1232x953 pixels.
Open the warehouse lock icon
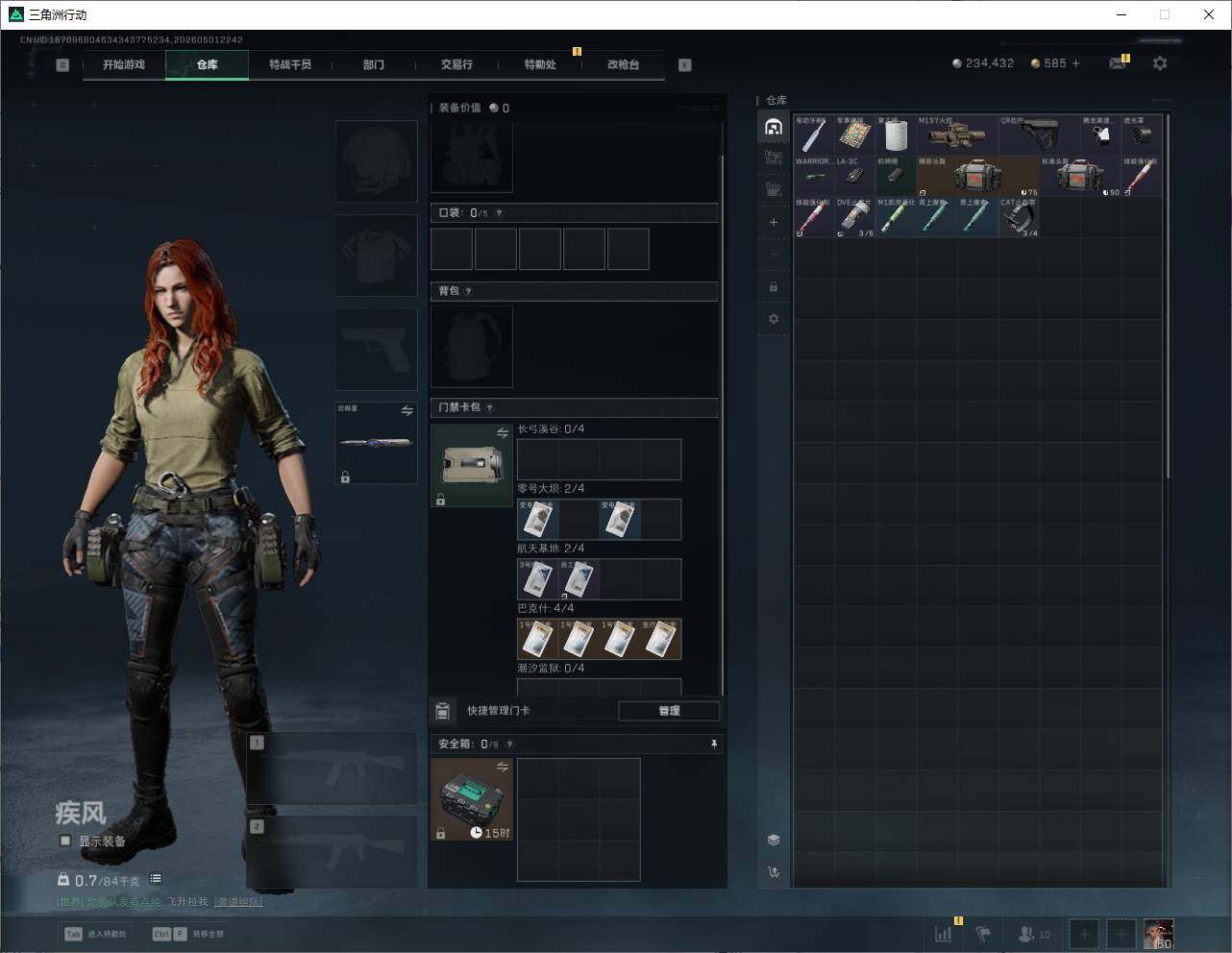[774, 286]
